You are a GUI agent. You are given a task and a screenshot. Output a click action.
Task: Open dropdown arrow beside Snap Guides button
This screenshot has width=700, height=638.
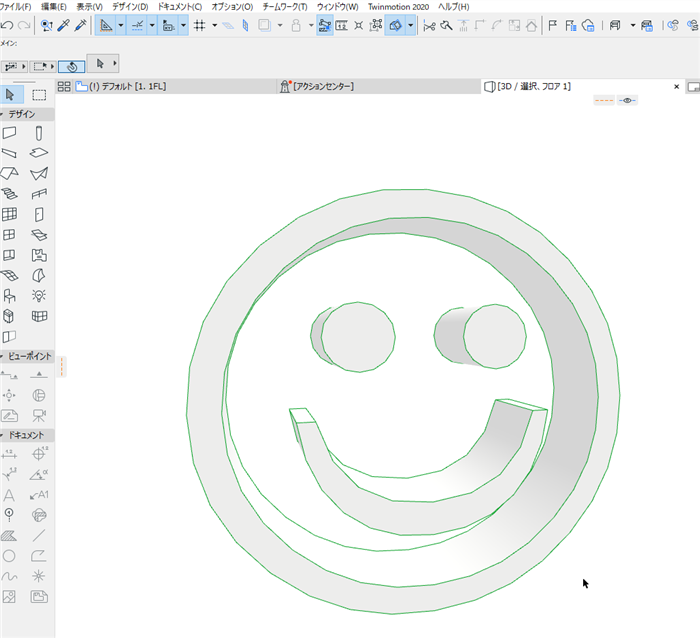coord(152,25)
